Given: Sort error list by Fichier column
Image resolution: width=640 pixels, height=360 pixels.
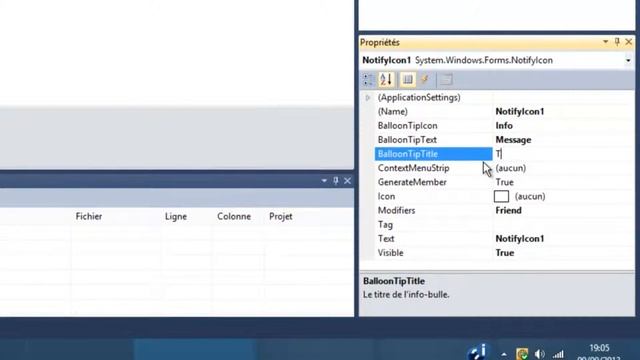Looking at the screenshot, I should 89,216.
